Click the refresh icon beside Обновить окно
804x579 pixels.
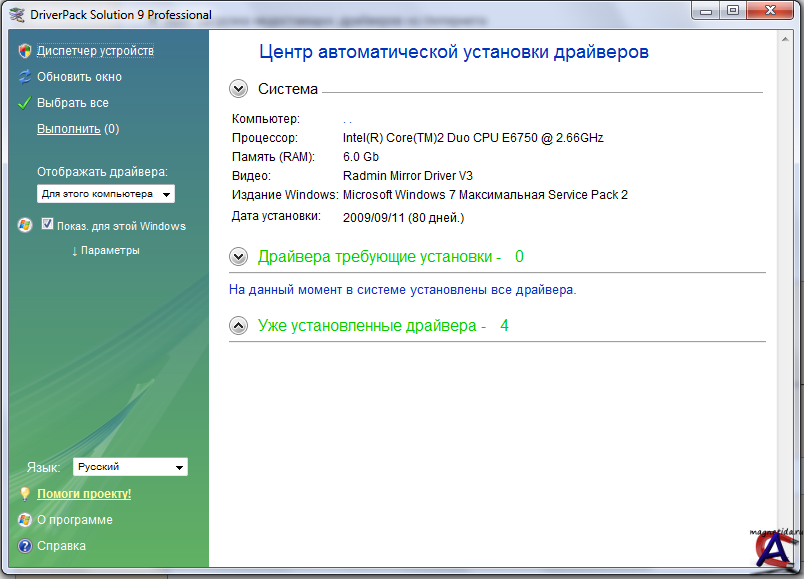[x=25, y=77]
